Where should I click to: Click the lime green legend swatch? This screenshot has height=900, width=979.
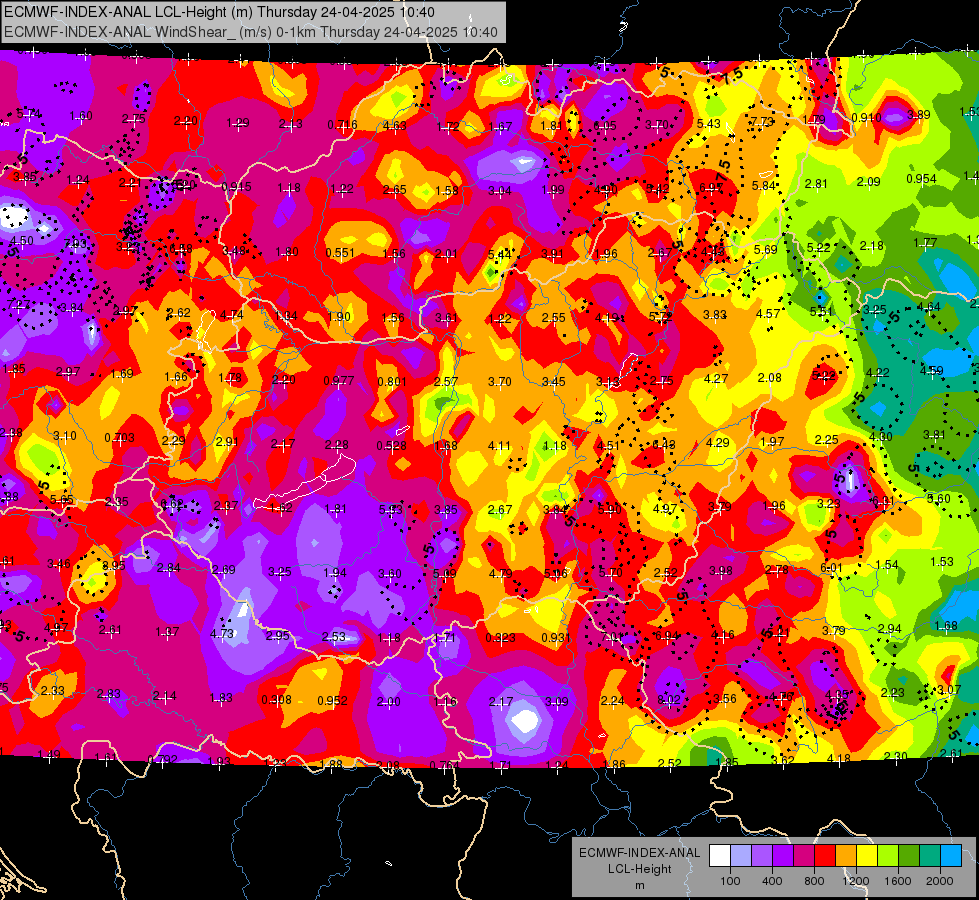click(x=888, y=856)
